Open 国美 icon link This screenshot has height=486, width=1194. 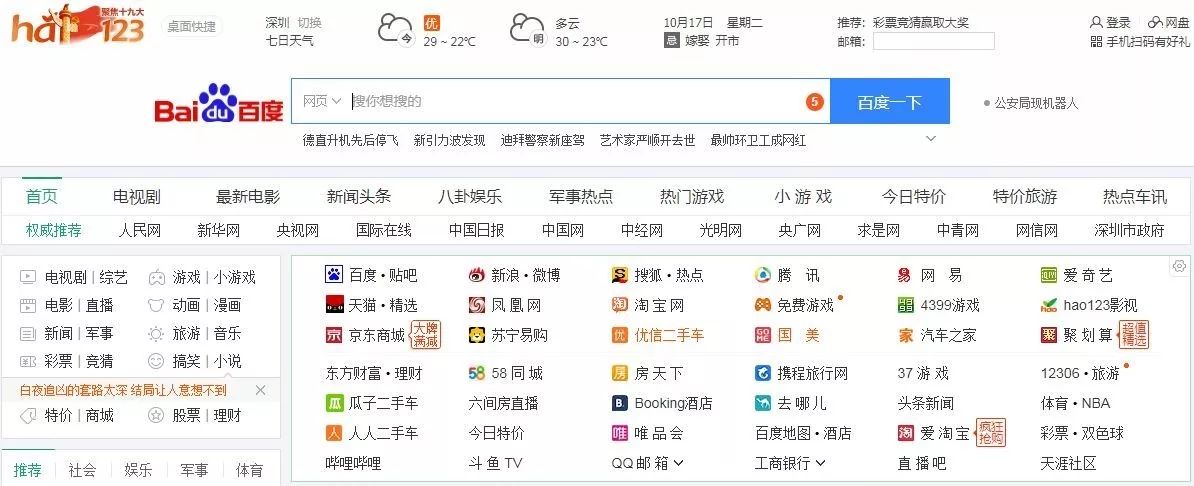(x=763, y=335)
